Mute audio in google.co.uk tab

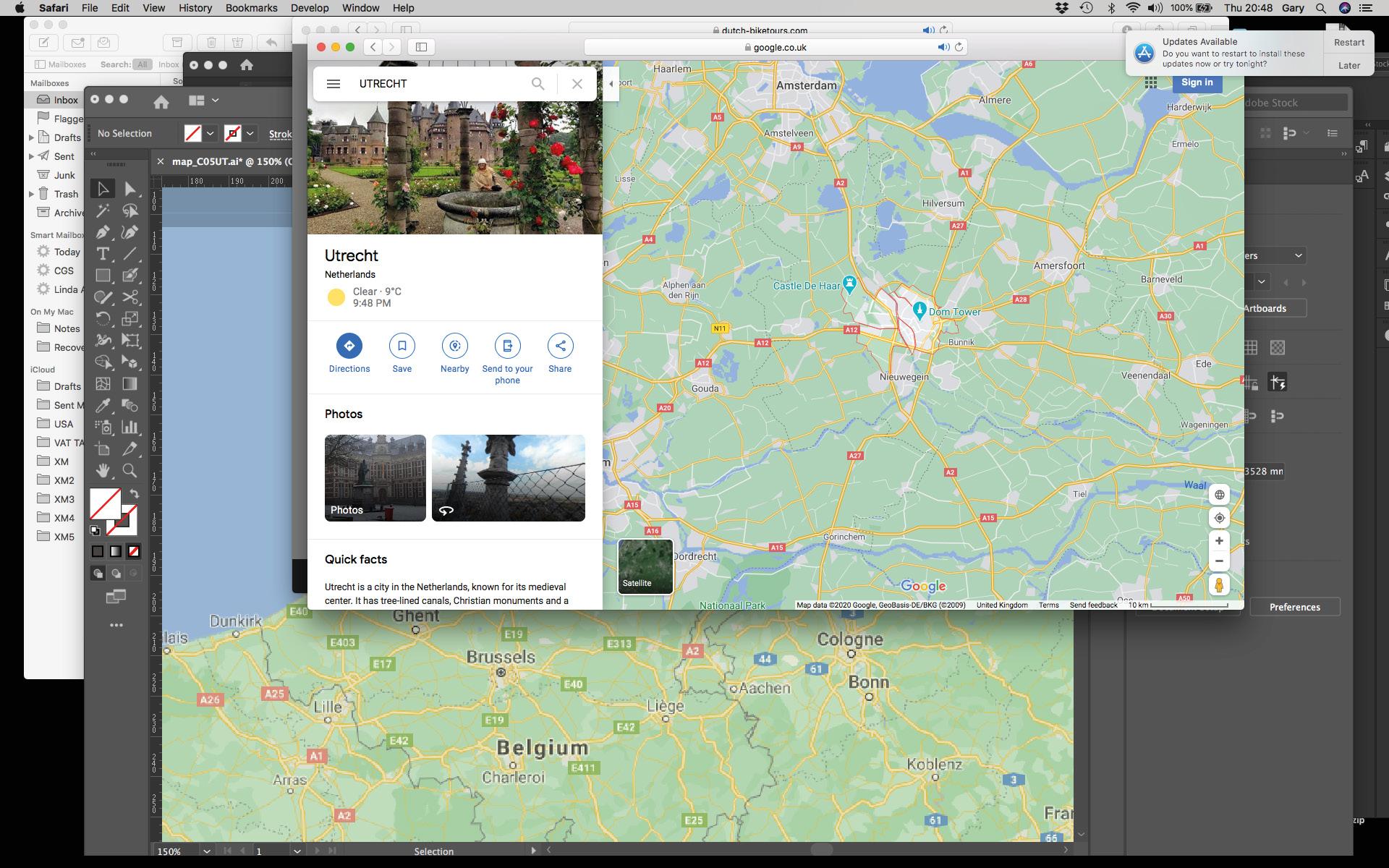(x=943, y=47)
